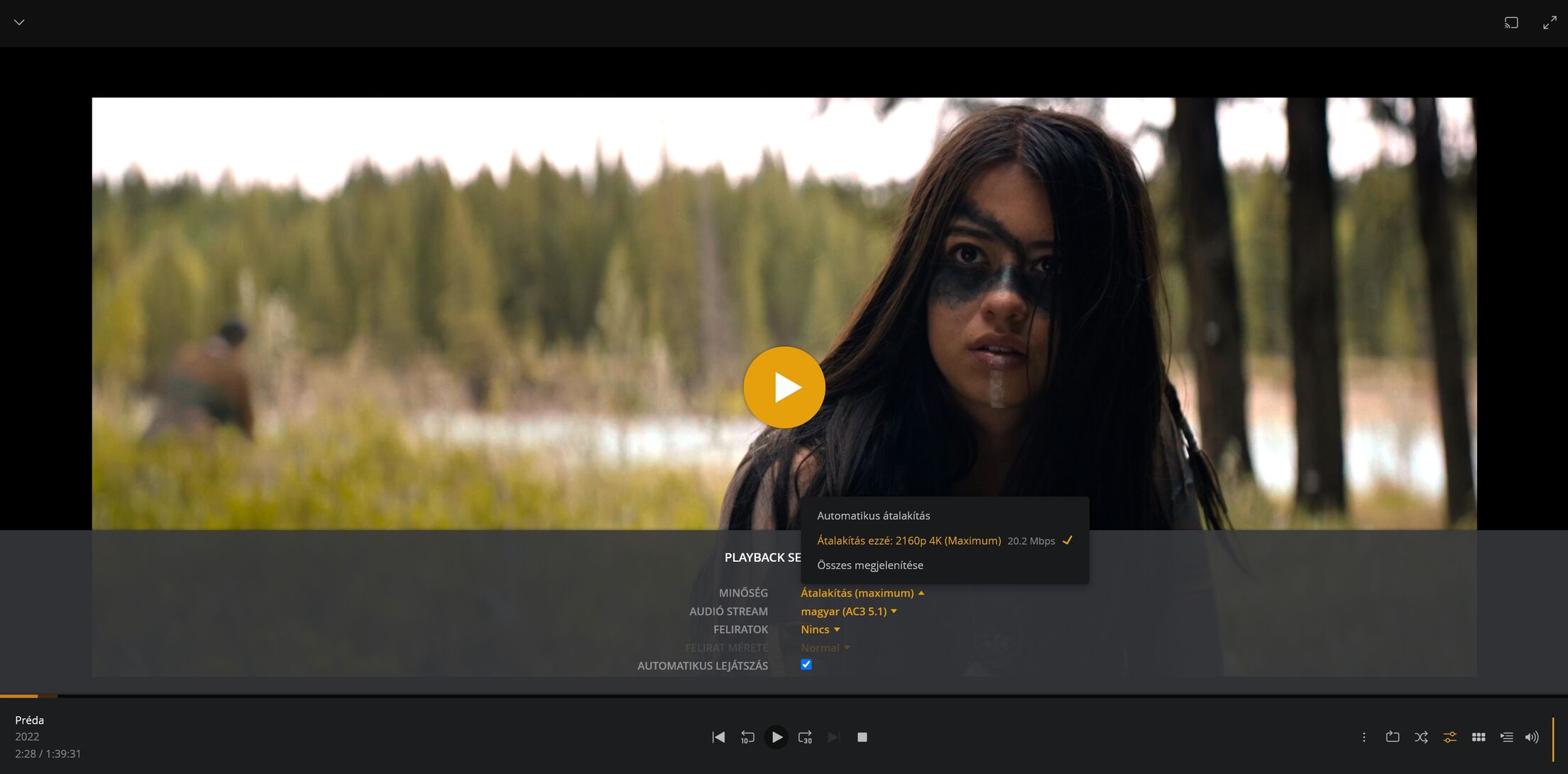Rewind 10 seconds
Viewport: 1568px width, 774px height.
click(x=747, y=737)
